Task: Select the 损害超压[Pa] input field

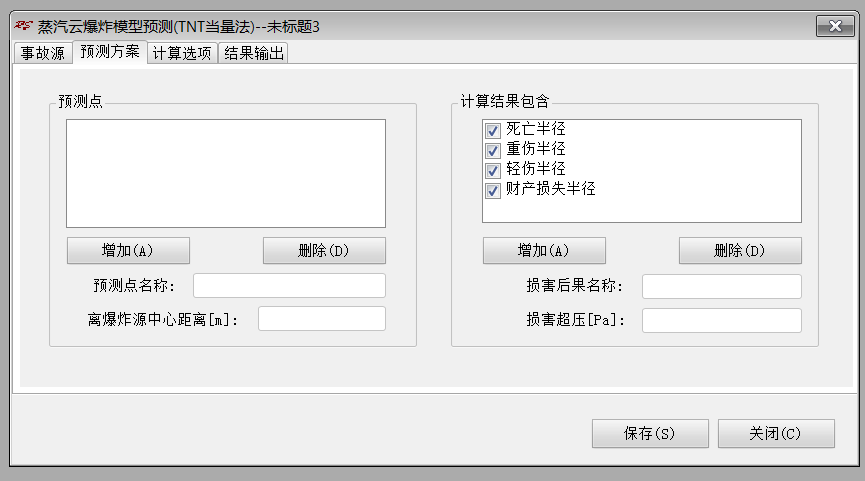Action: (x=721, y=321)
